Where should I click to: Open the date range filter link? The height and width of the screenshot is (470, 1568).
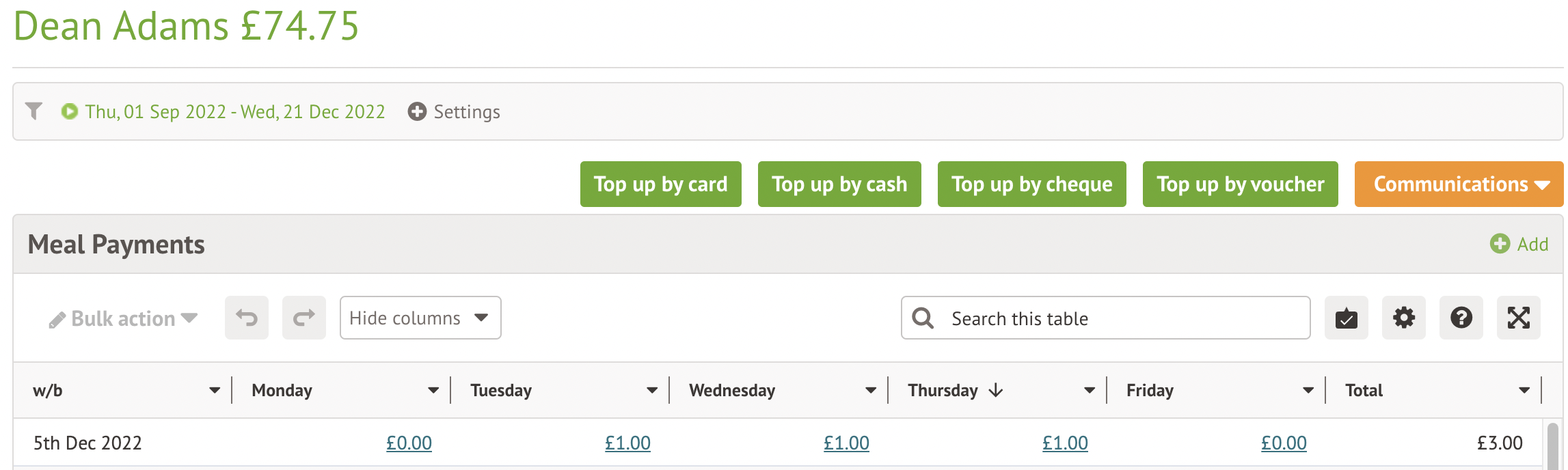[x=234, y=111]
